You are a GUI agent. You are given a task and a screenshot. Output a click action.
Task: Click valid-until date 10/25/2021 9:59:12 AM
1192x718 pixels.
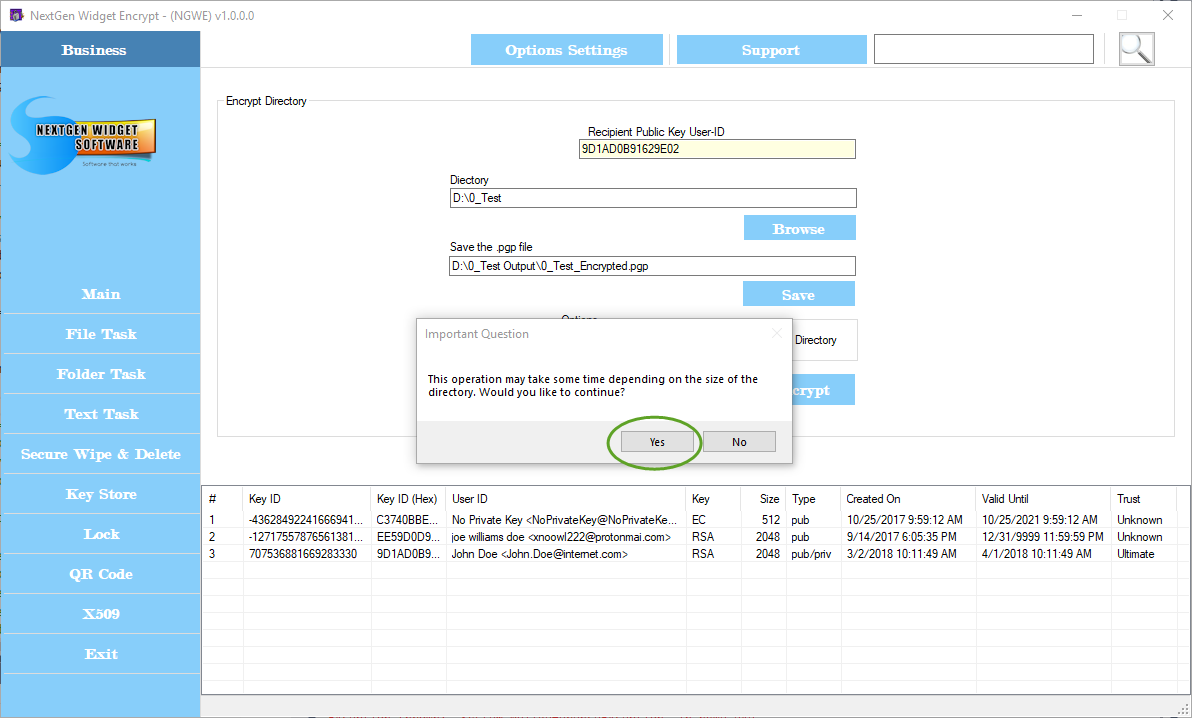click(1039, 520)
